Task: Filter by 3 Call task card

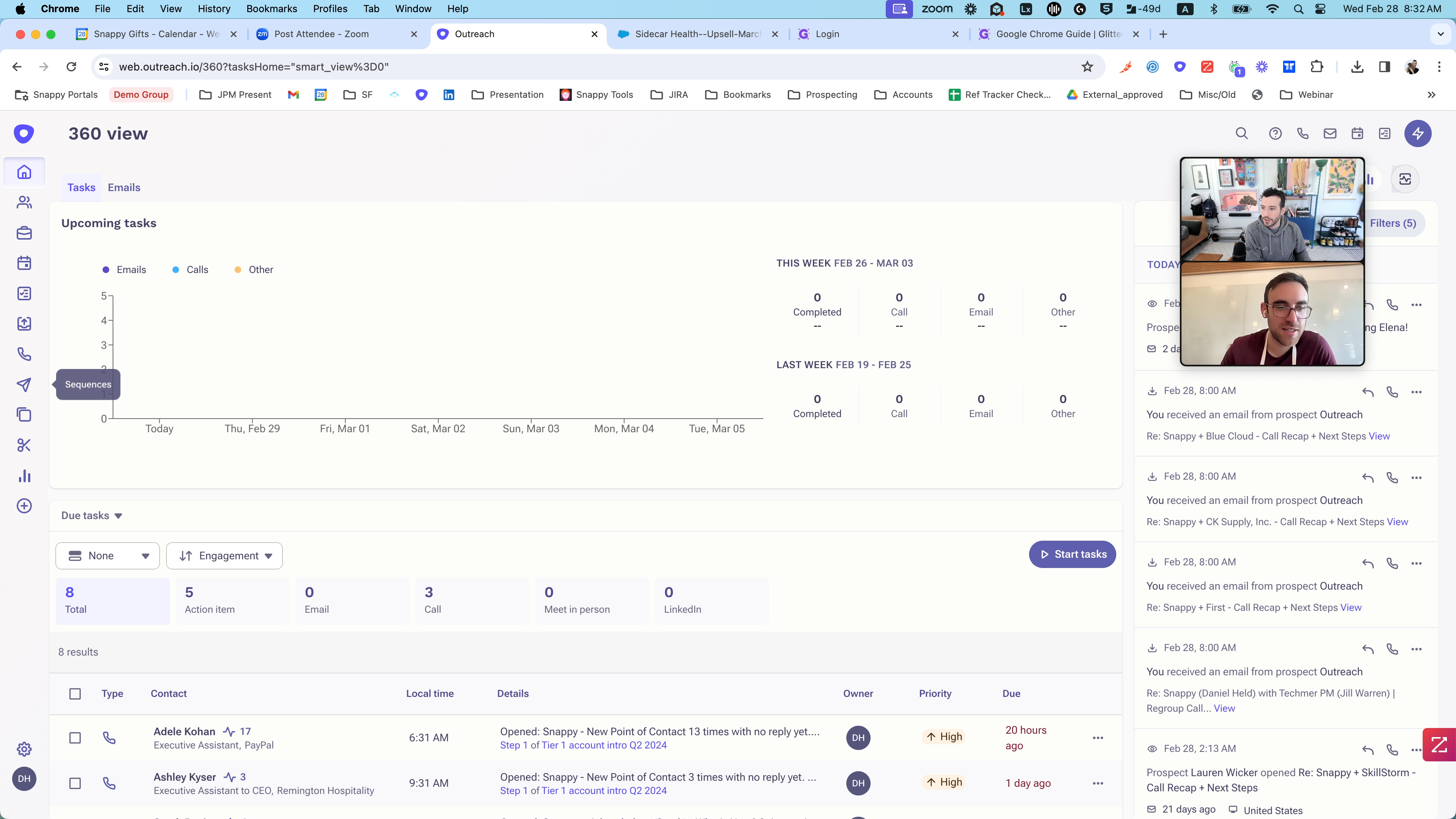Action: (x=472, y=601)
